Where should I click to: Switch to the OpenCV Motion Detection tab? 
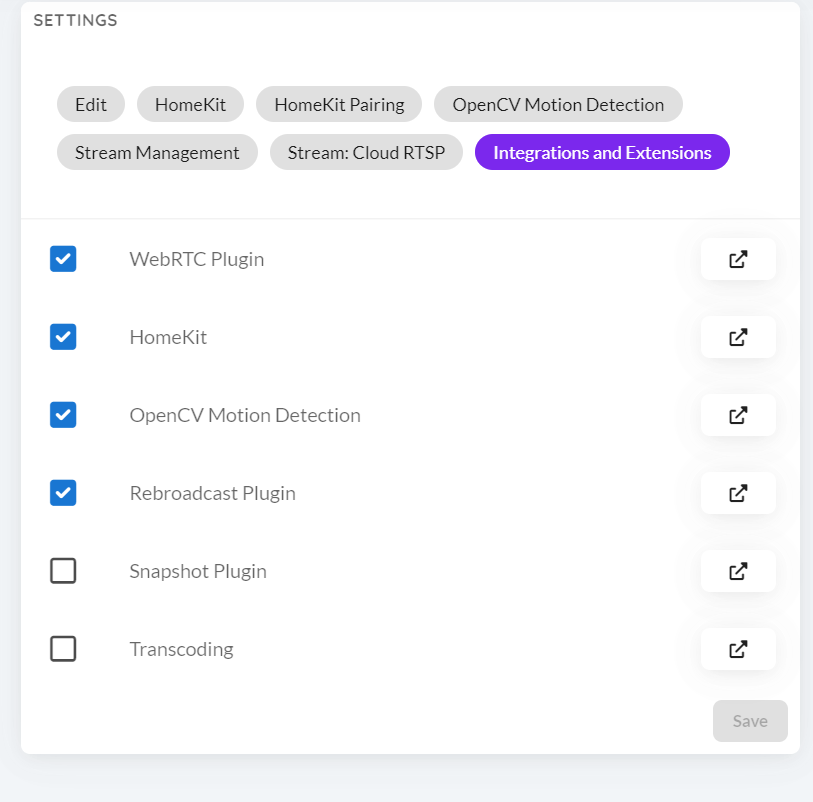[558, 104]
